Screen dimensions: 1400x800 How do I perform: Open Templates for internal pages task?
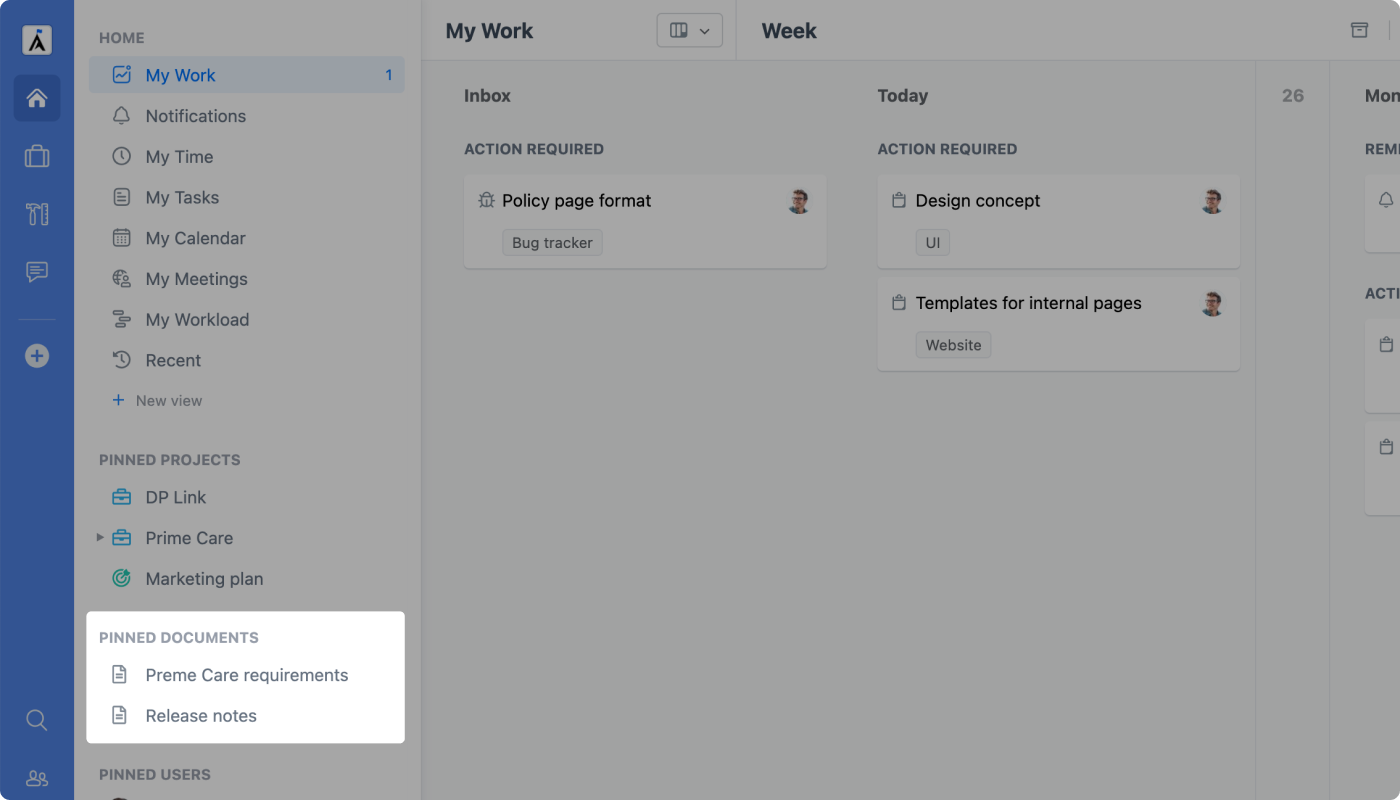[x=1058, y=324]
